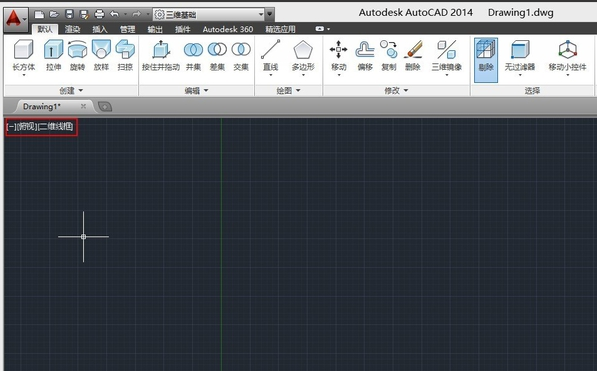Image resolution: width=597 pixels, height=371 pixels.
Task: Click the Save As icon with pencil
Action: pyautogui.click(x=84, y=14)
